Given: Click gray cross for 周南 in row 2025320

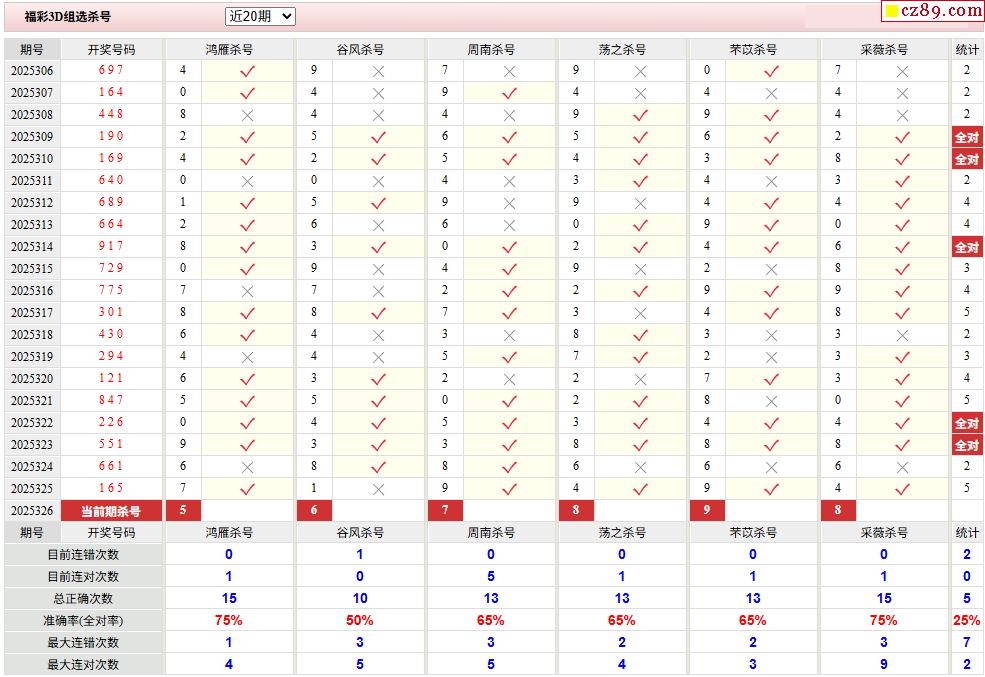Looking at the screenshot, I should tap(509, 379).
